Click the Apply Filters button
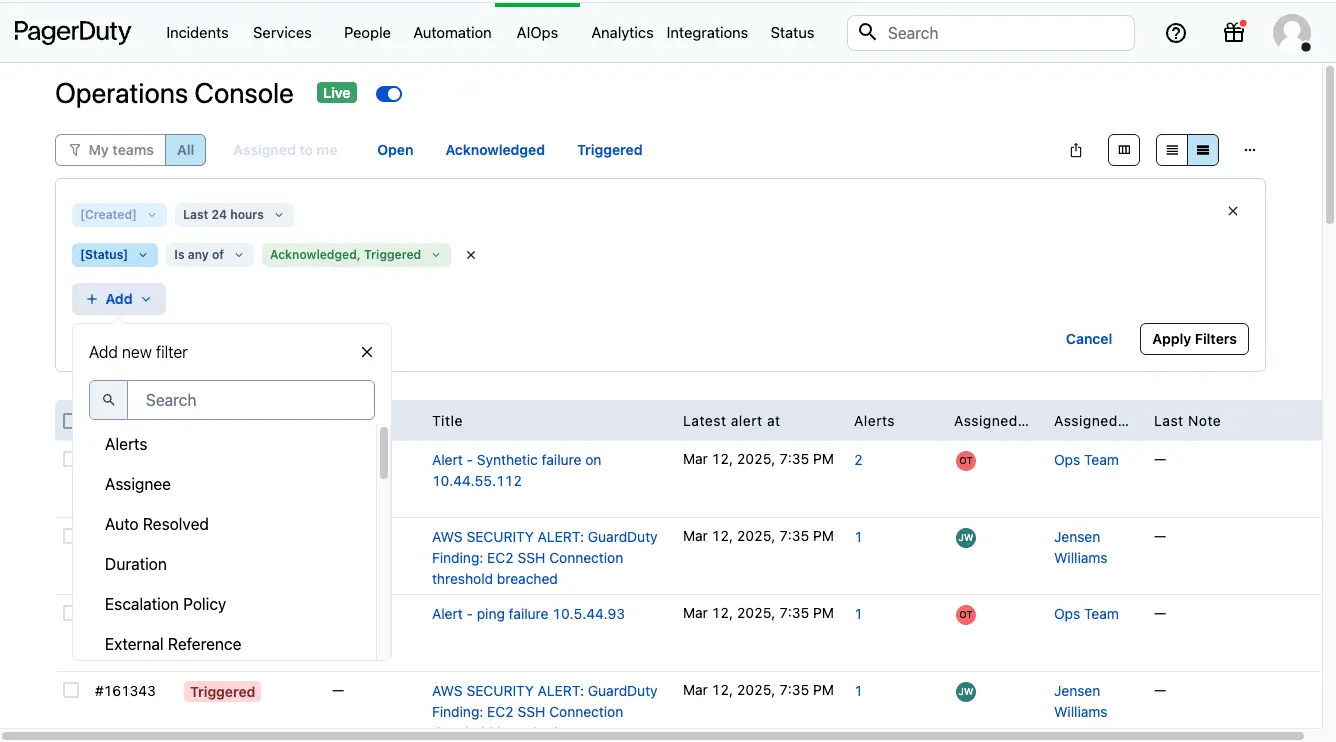 1194,339
